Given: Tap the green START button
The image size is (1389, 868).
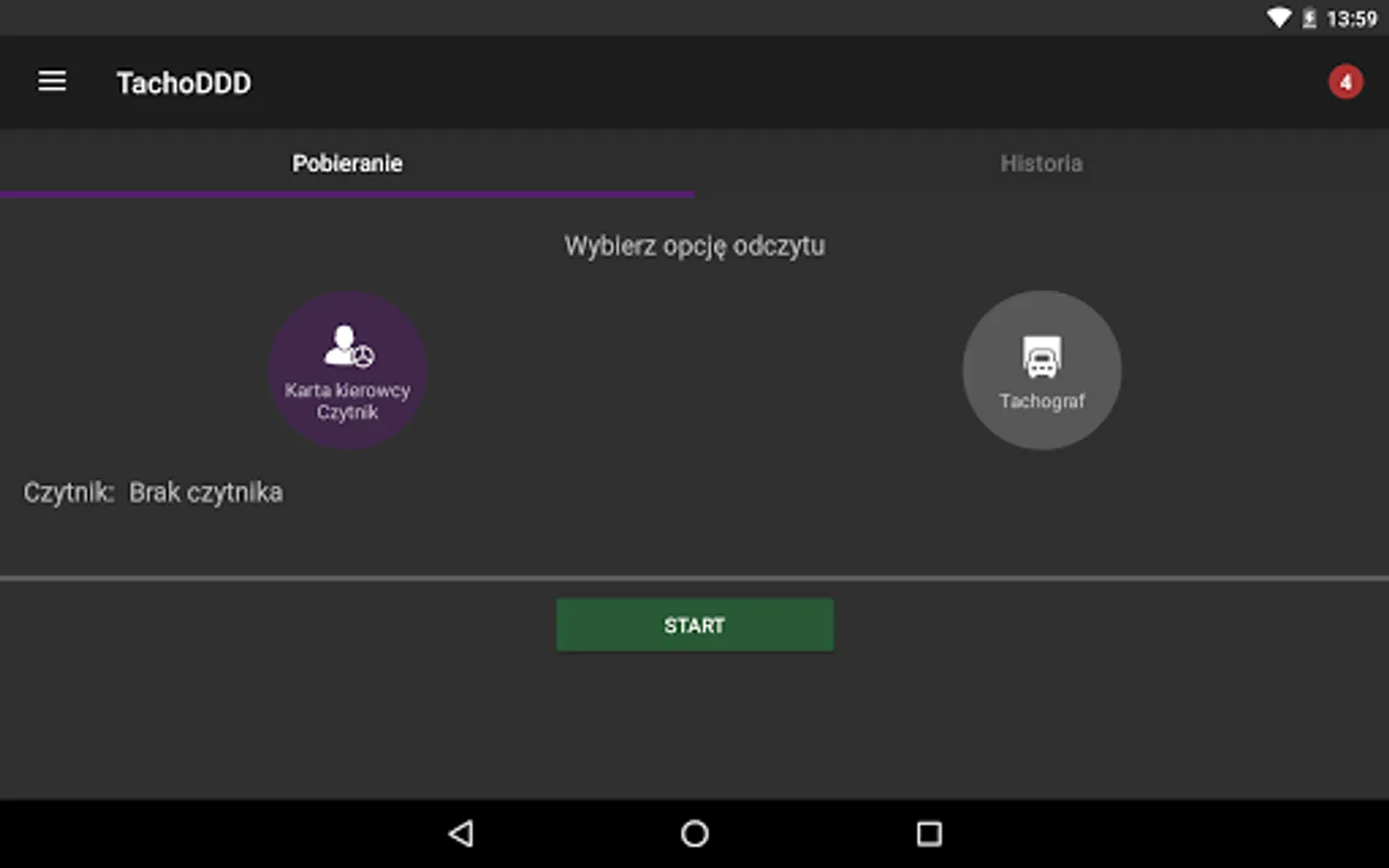Looking at the screenshot, I should pyautogui.click(x=694, y=625).
